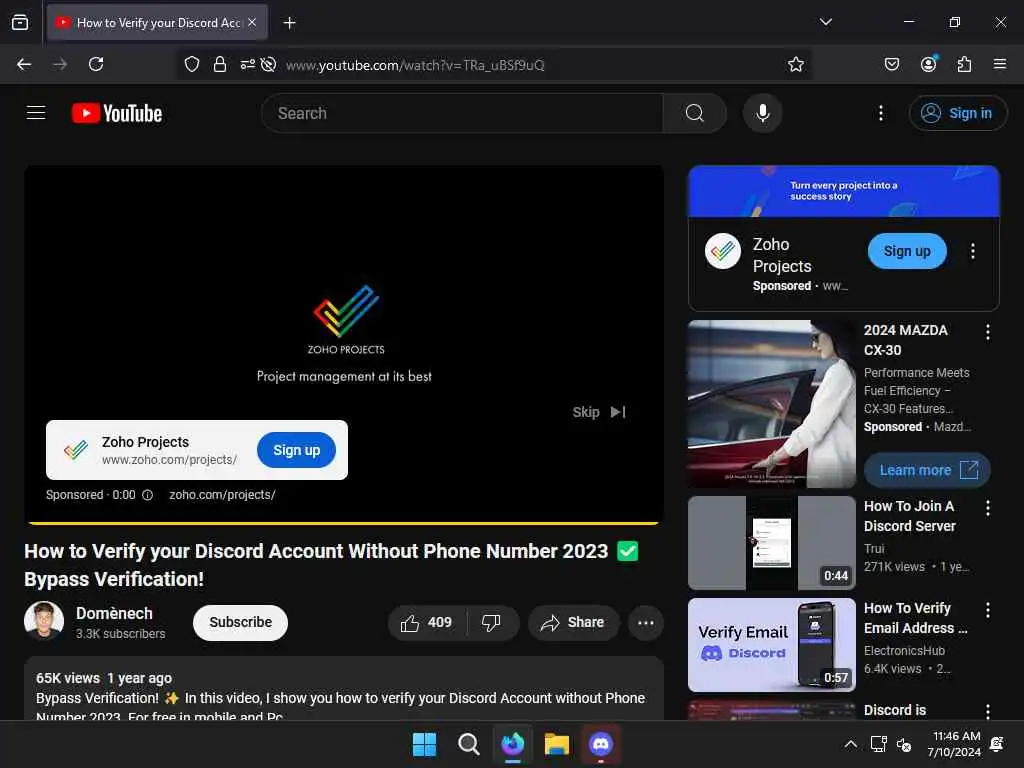Focus the YouTube Search box
1024x768 pixels.
[462, 113]
